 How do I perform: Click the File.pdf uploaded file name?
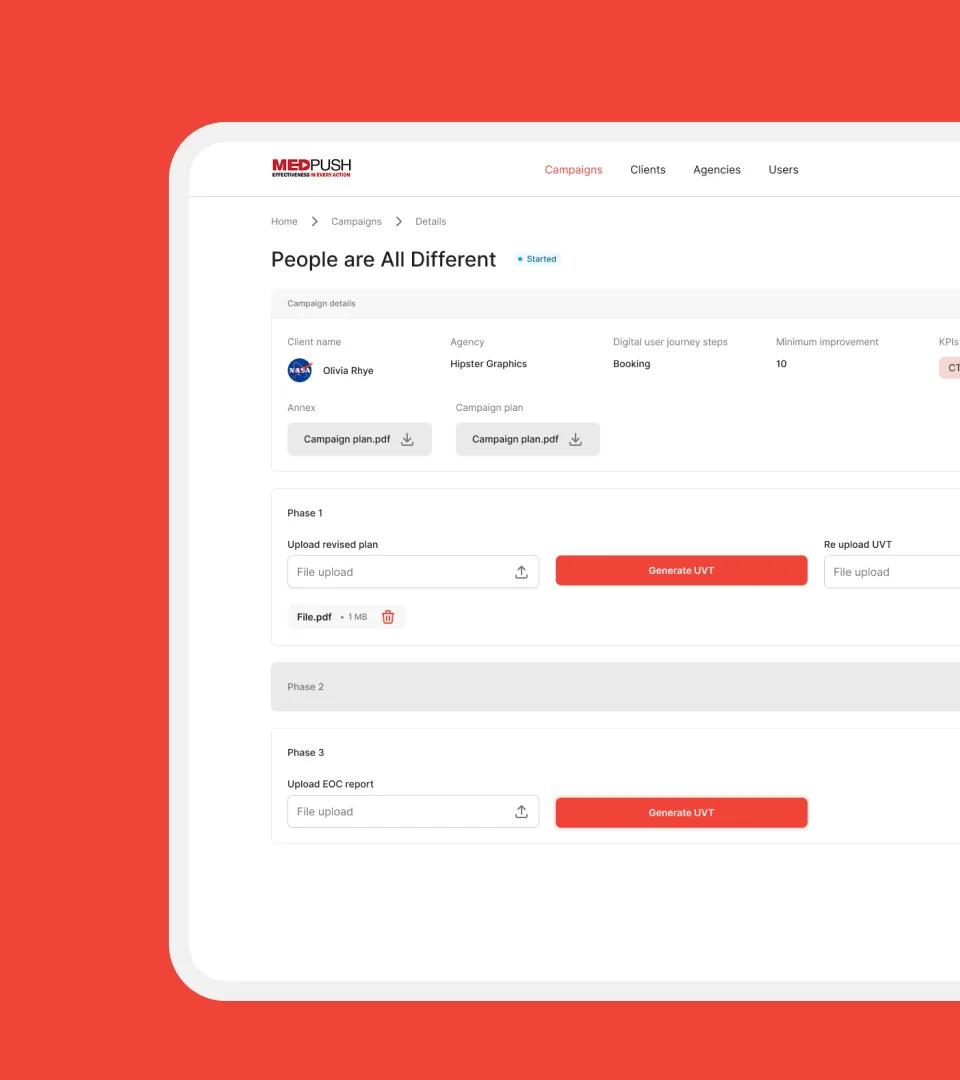(x=314, y=616)
